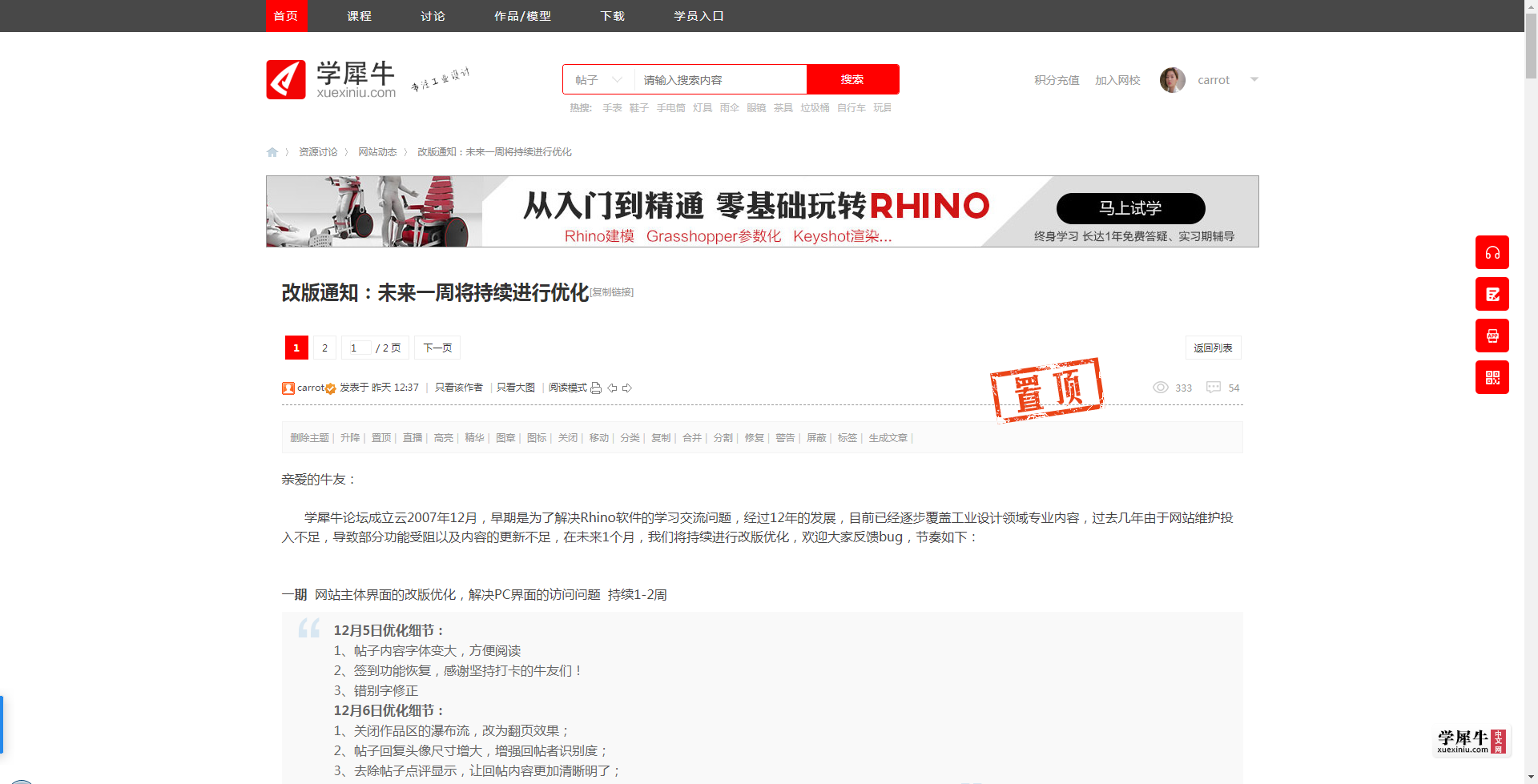The height and width of the screenshot is (784, 1538).
Task: Click the red edit/post sidebar icon
Action: coord(1492,294)
